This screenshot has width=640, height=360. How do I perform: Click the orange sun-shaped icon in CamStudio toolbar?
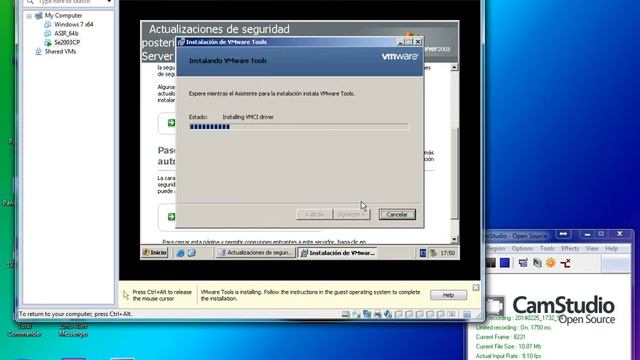[x=551, y=263]
